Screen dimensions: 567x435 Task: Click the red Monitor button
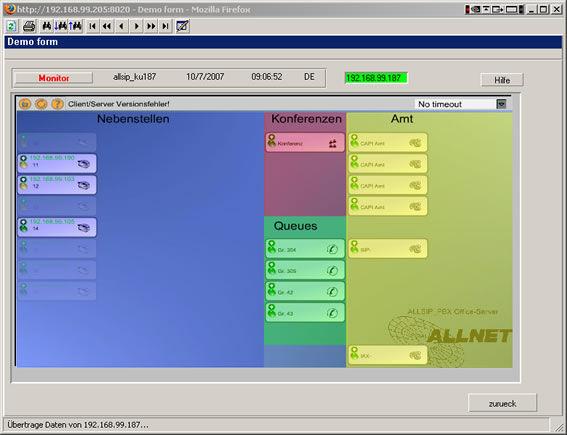click(54, 78)
